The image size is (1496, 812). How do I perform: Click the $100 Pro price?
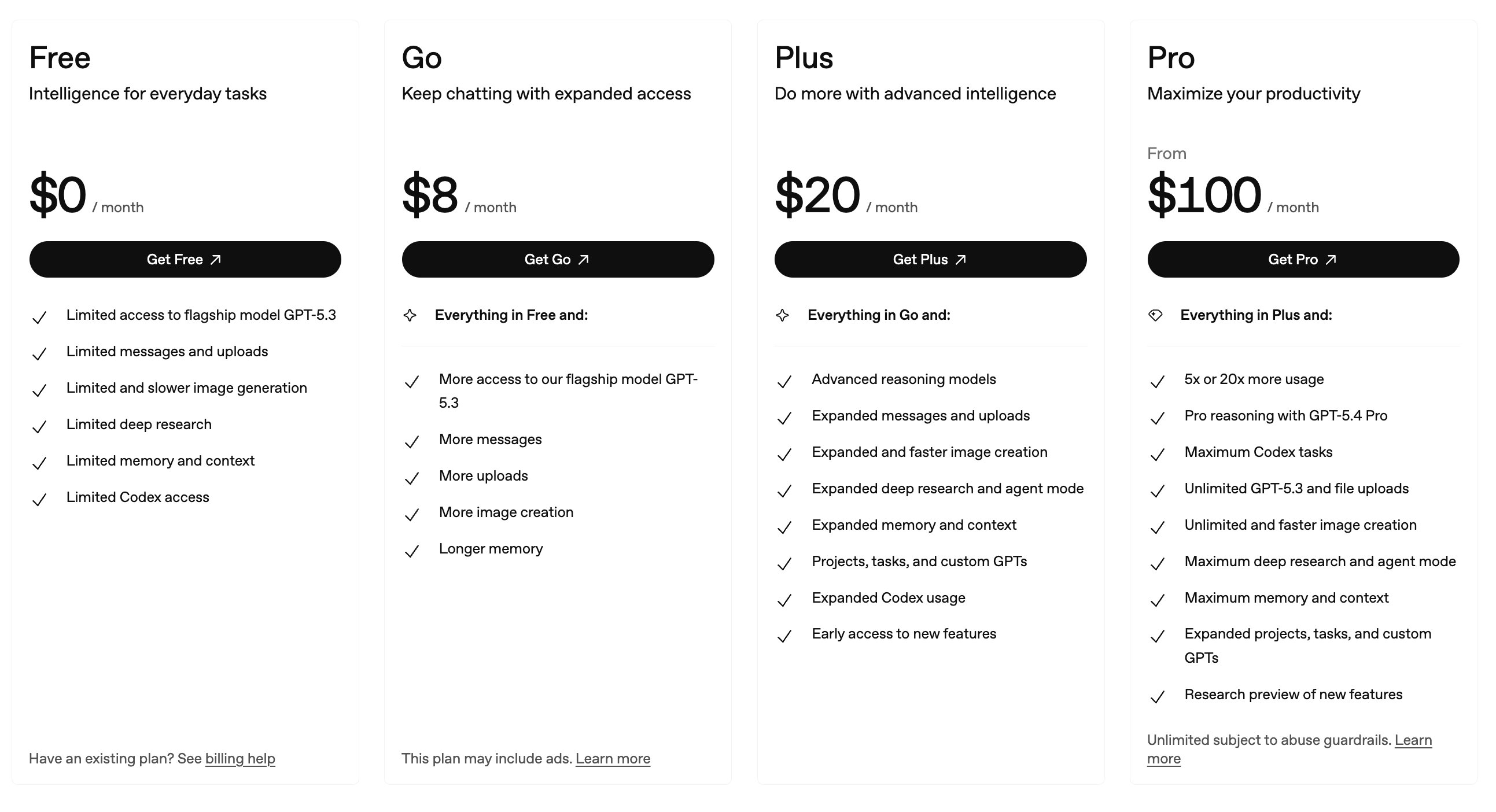click(x=1204, y=195)
